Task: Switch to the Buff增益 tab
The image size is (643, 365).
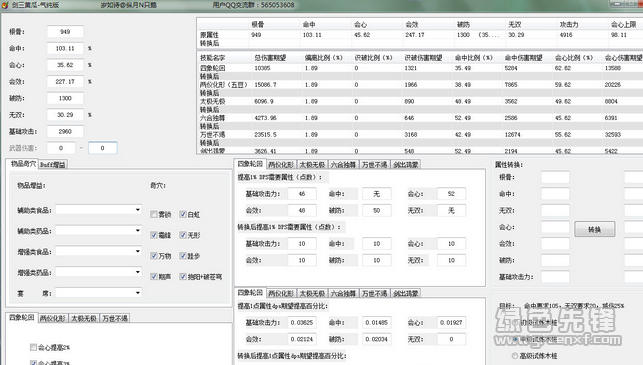Action: click(x=52, y=164)
